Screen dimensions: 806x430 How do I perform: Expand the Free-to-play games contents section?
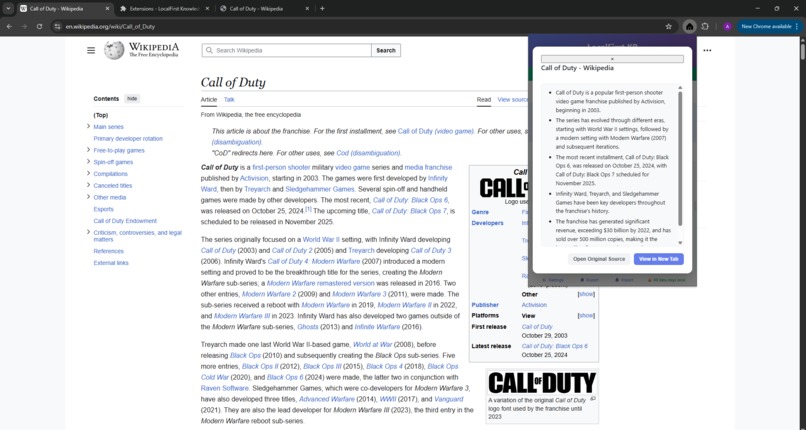(x=88, y=150)
